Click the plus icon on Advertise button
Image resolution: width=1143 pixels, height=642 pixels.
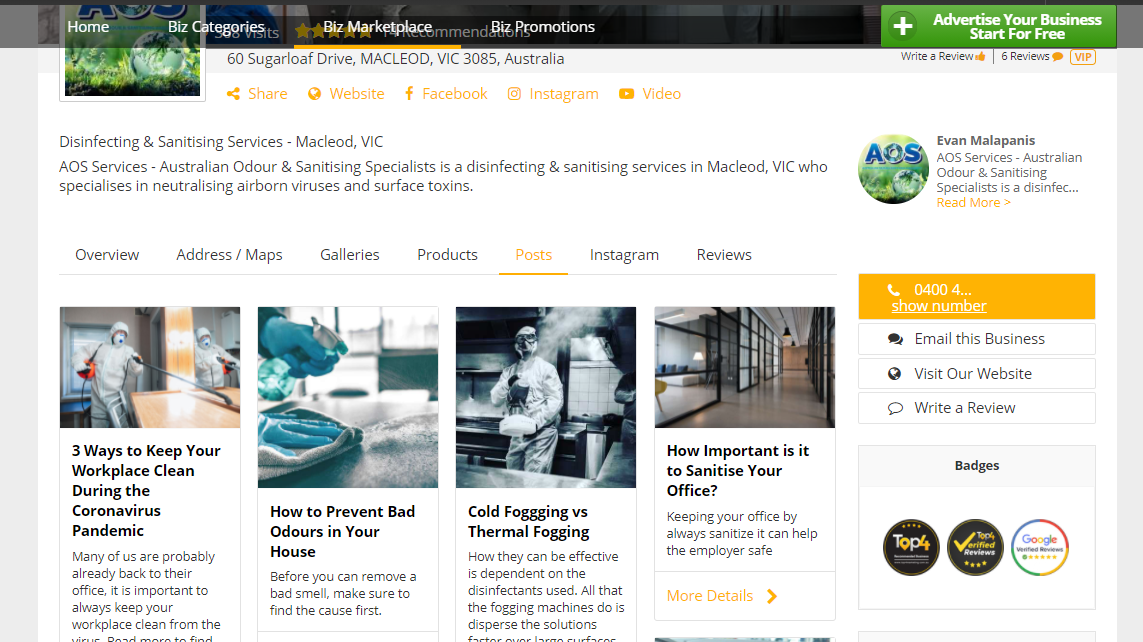point(903,26)
